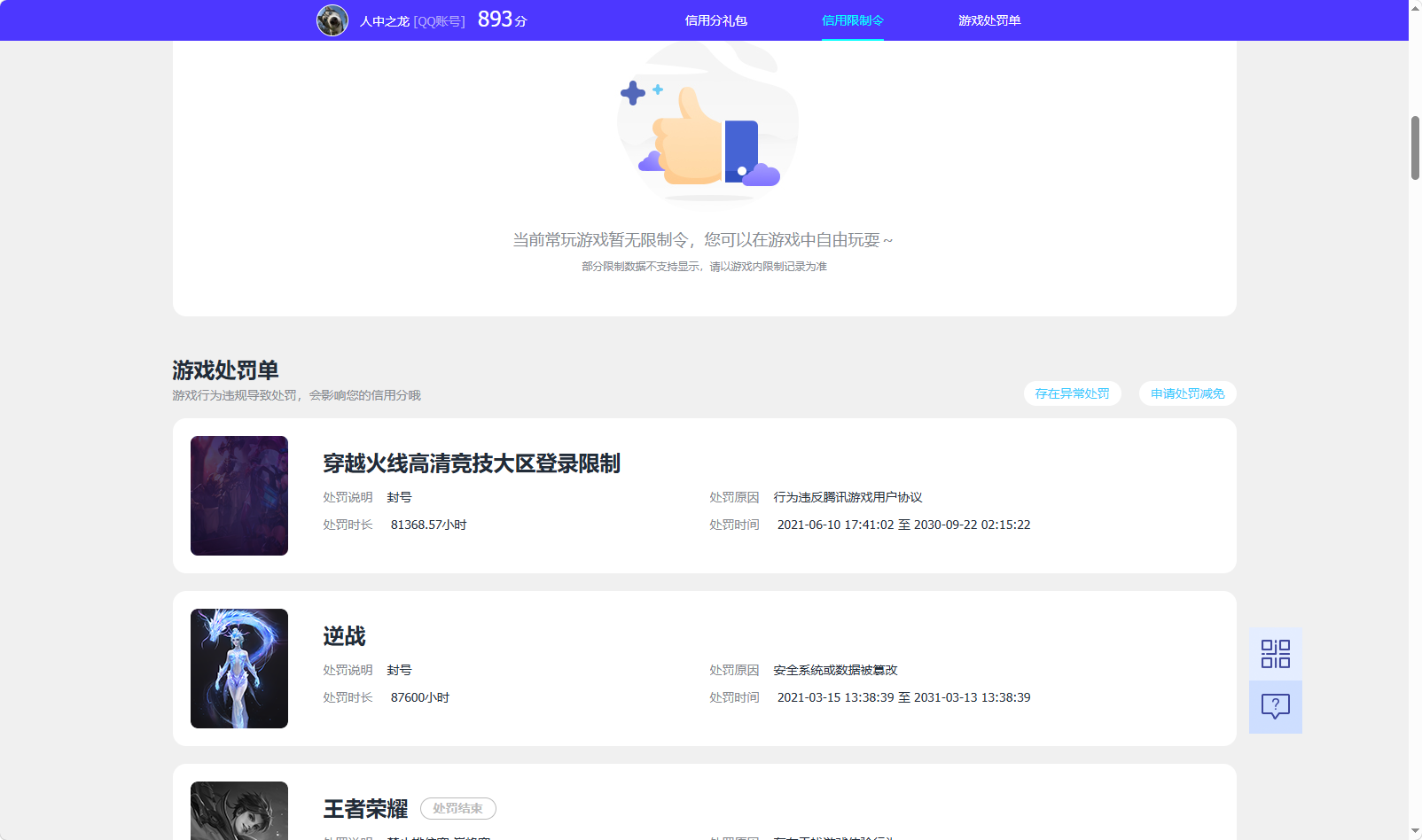This screenshot has width=1422, height=840.
Task: Switch to the 游戏处罚单 tab
Action: (x=989, y=20)
